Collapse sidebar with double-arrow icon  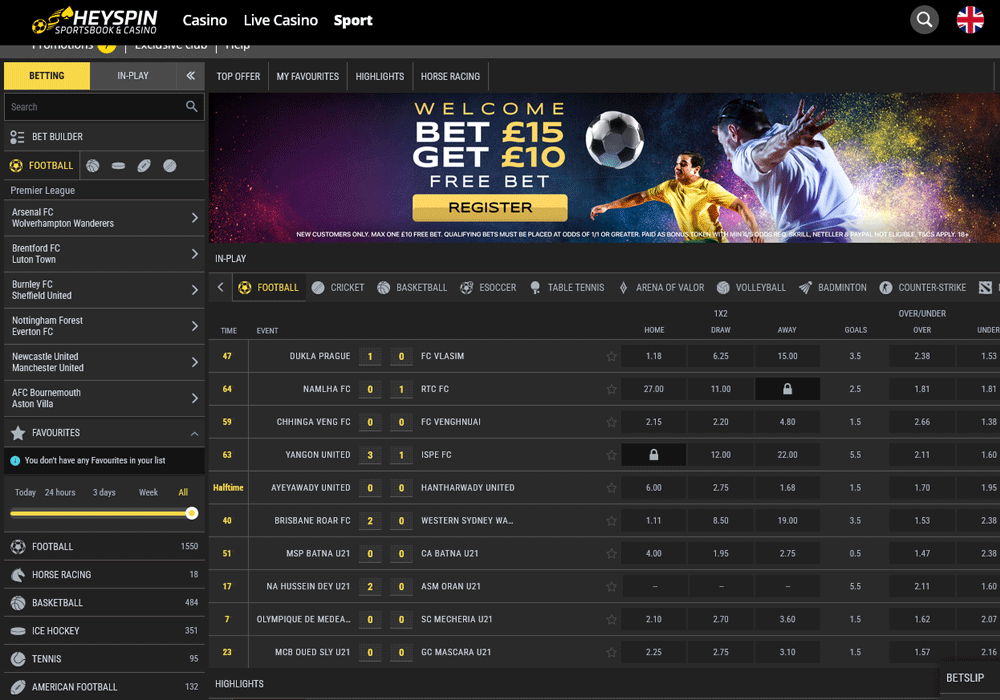pos(190,76)
